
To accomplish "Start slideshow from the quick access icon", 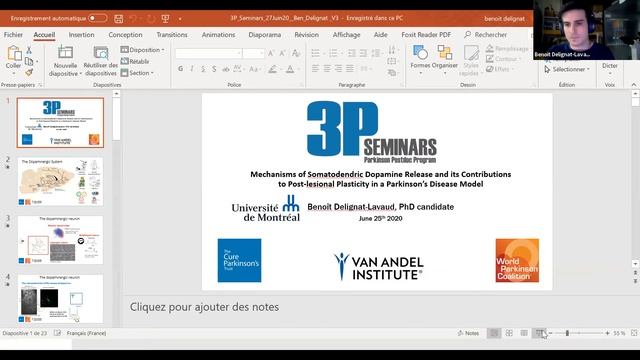I will [x=165, y=19].
